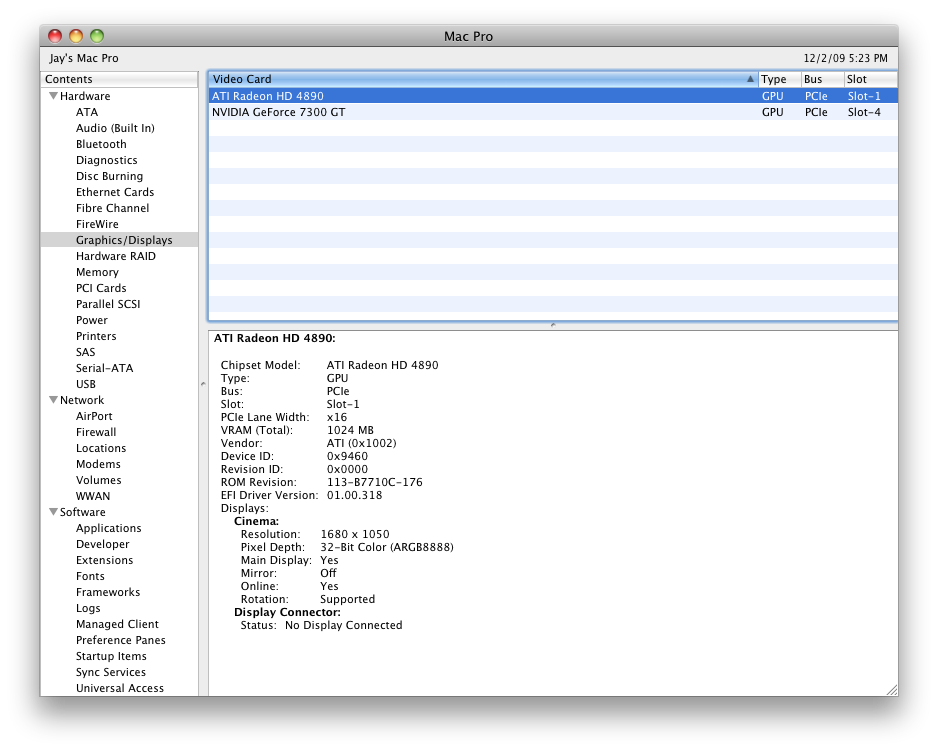The image size is (938, 751).
Task: Select Managed Client entry
Action: pyautogui.click(x=117, y=624)
